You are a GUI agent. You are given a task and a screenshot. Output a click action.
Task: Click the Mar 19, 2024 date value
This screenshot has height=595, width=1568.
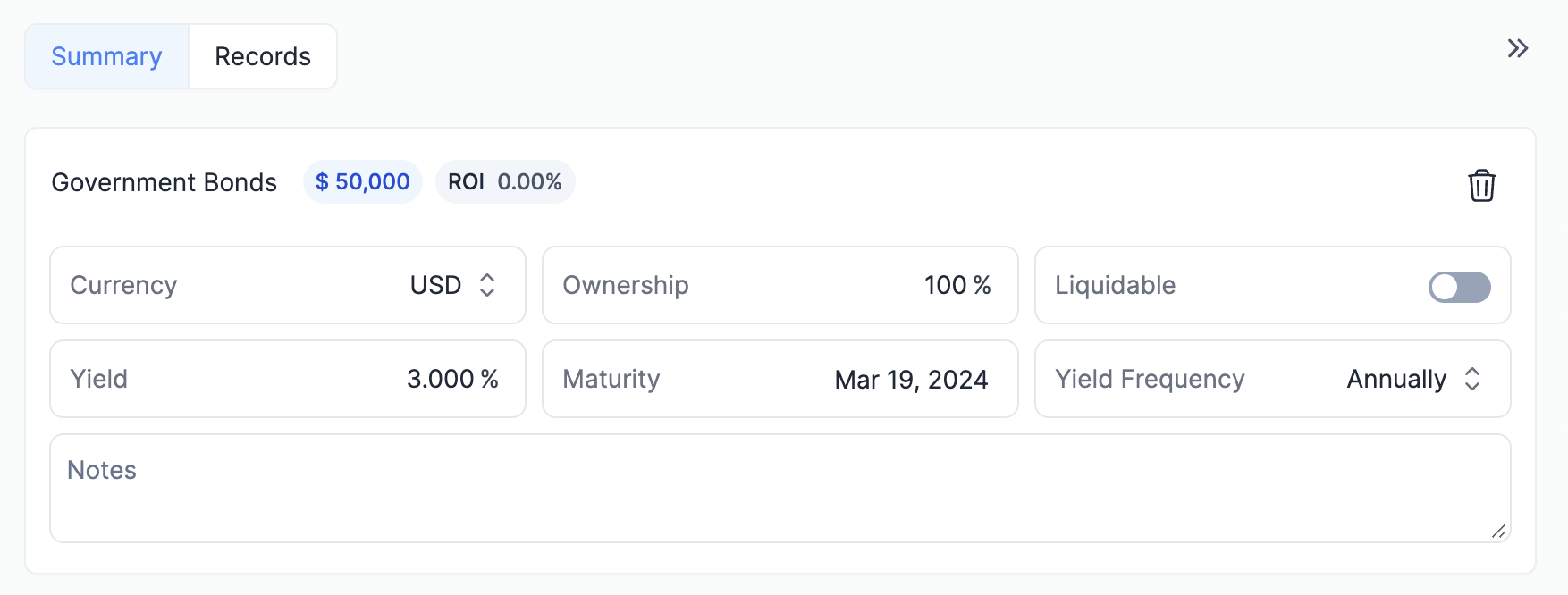point(911,380)
